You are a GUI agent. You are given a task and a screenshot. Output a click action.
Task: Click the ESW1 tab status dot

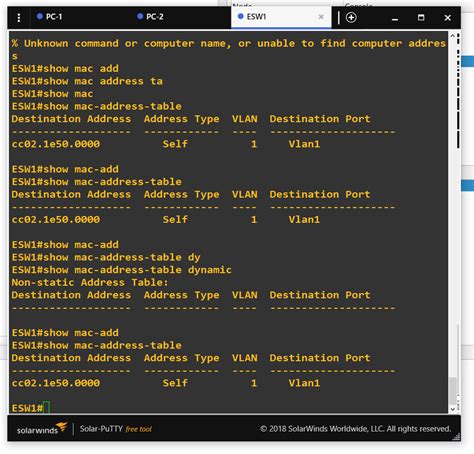pos(240,16)
